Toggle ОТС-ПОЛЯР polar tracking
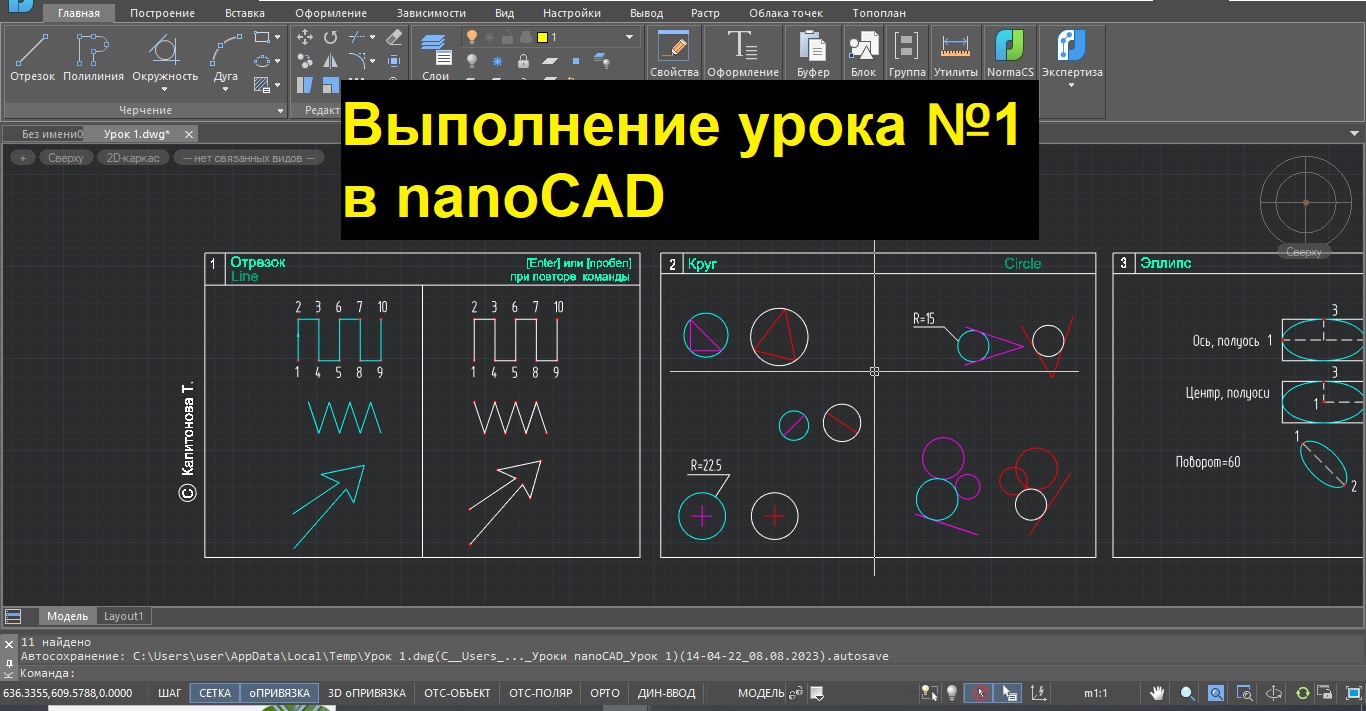The image size is (1366, 711). click(x=541, y=693)
